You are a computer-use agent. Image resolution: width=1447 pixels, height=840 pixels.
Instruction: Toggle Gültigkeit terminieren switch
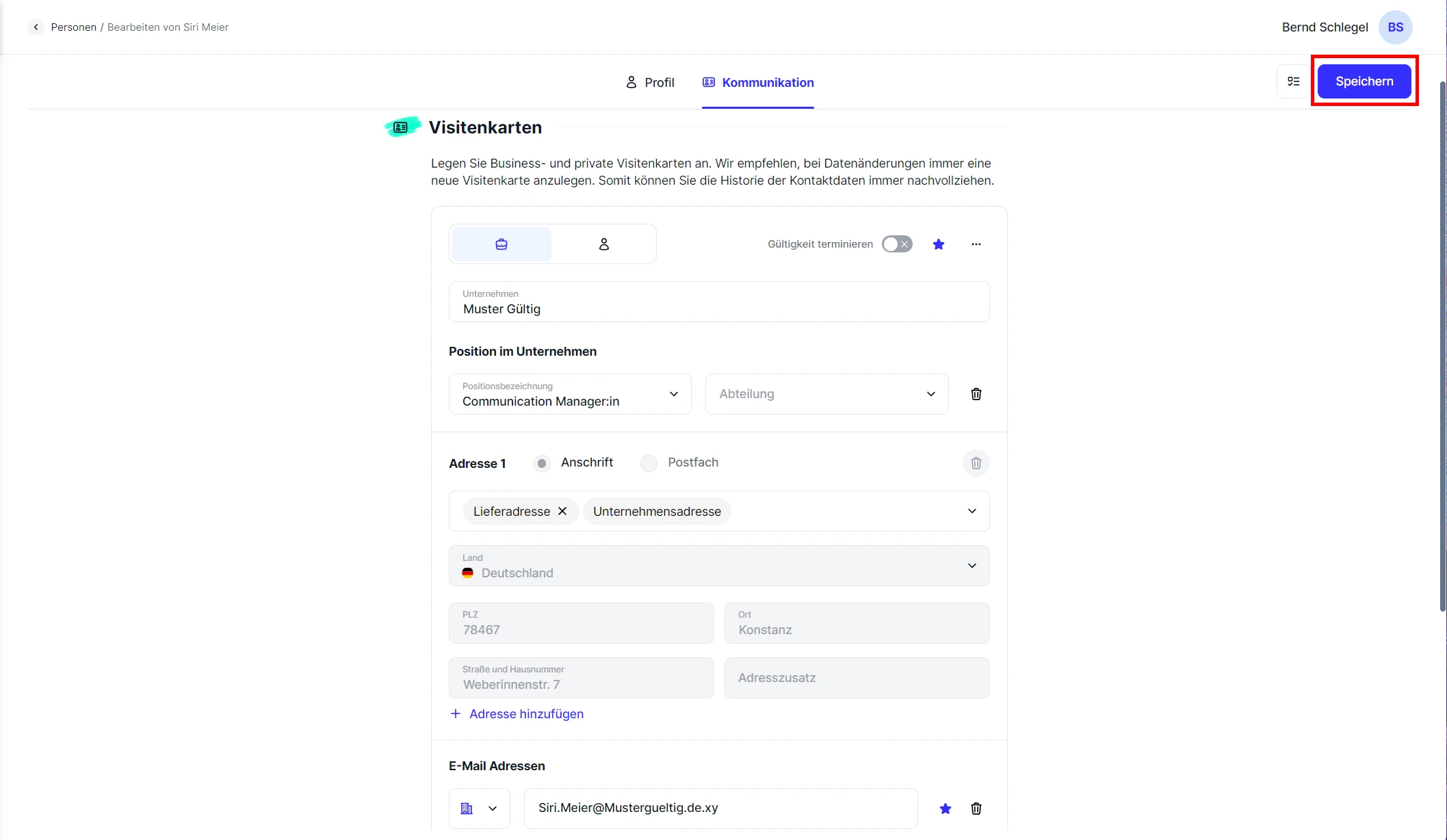pyautogui.click(x=896, y=244)
